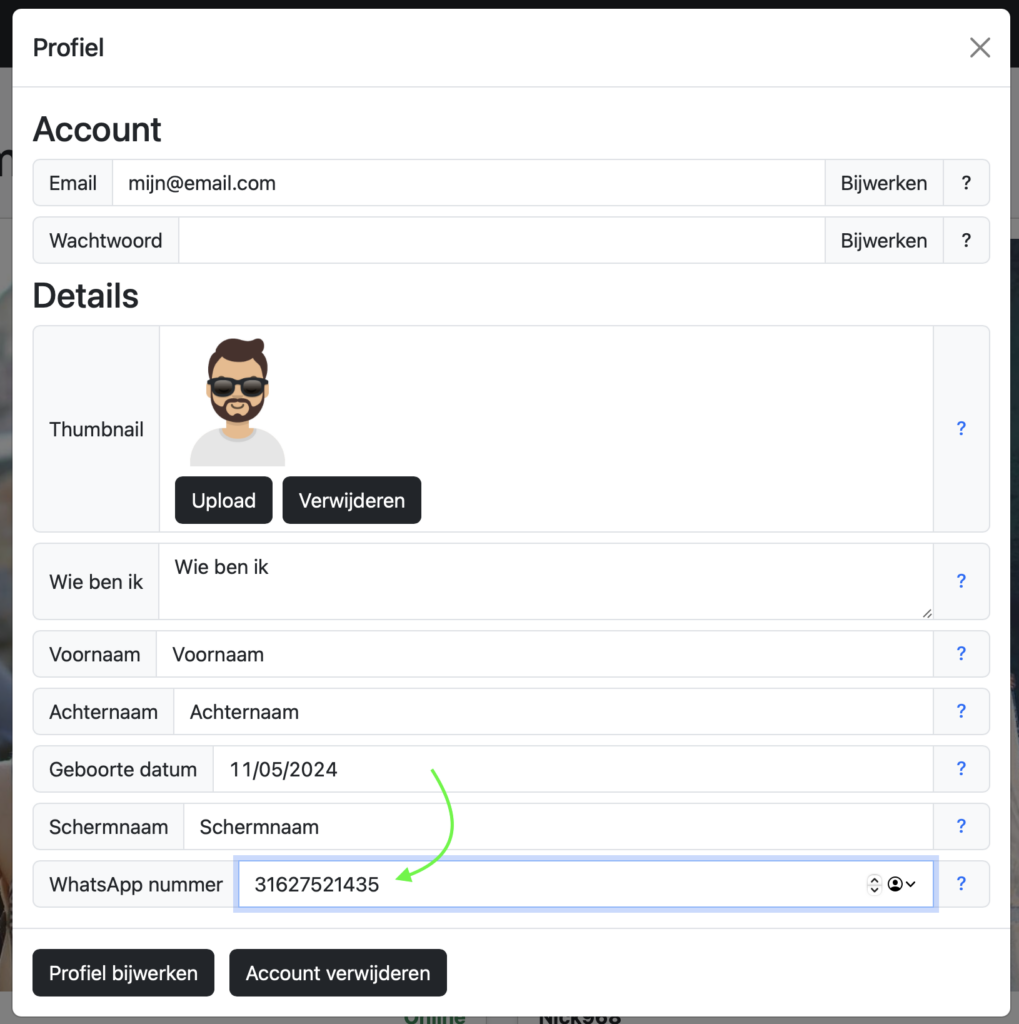Image resolution: width=1019 pixels, height=1024 pixels.
Task: Click the Upload thumbnail button
Action: 223,500
